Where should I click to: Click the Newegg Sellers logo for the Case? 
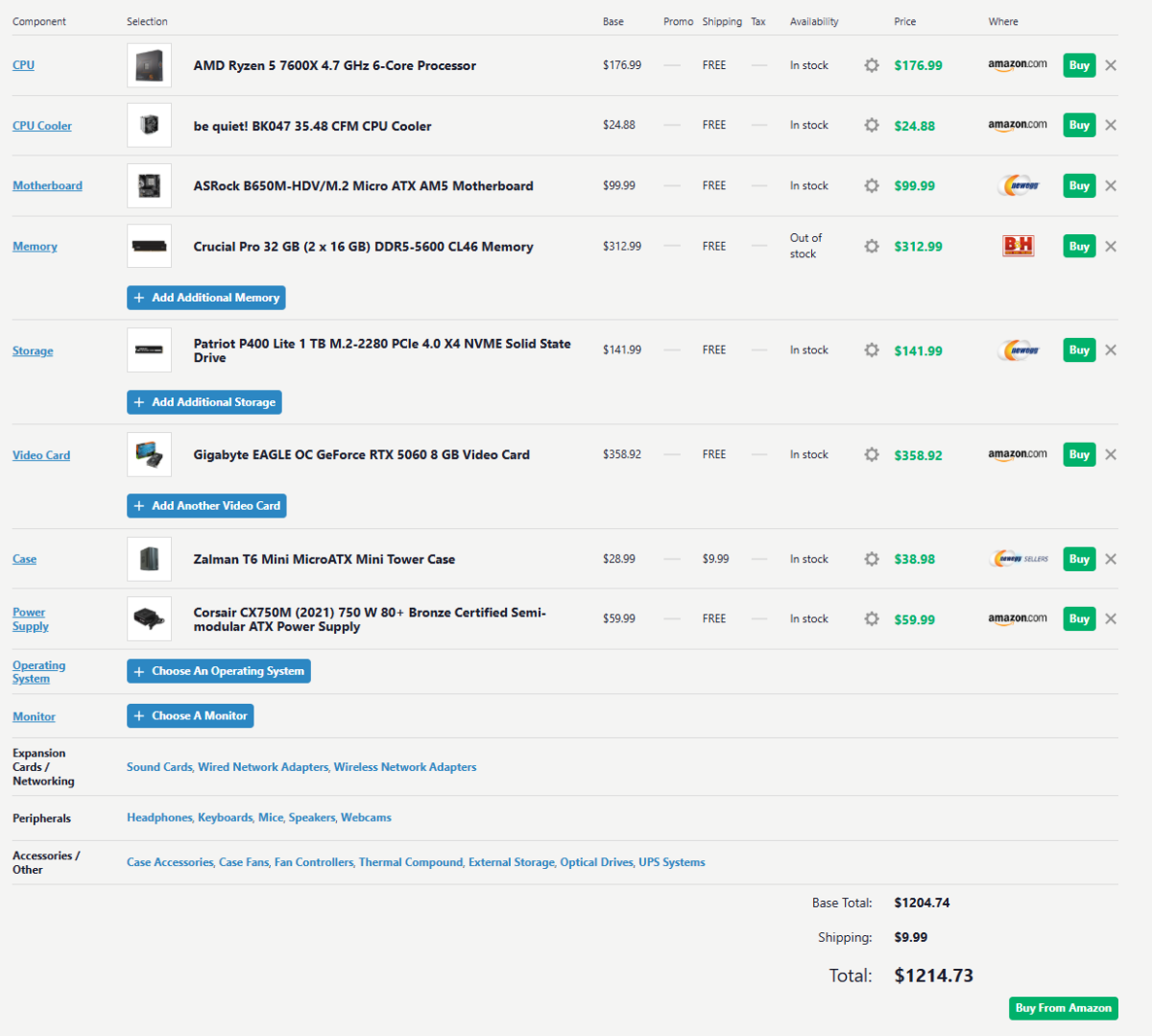point(1017,558)
